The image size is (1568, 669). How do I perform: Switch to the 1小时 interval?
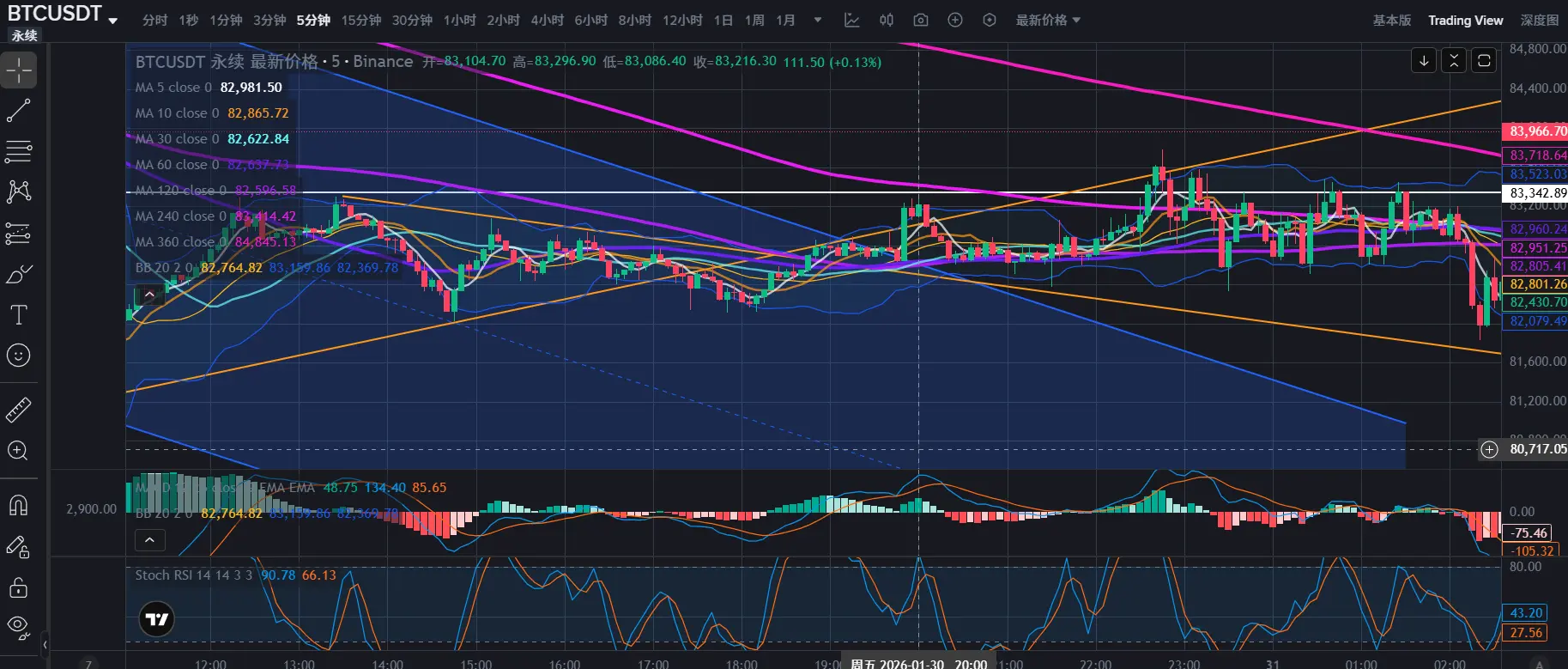(x=459, y=20)
